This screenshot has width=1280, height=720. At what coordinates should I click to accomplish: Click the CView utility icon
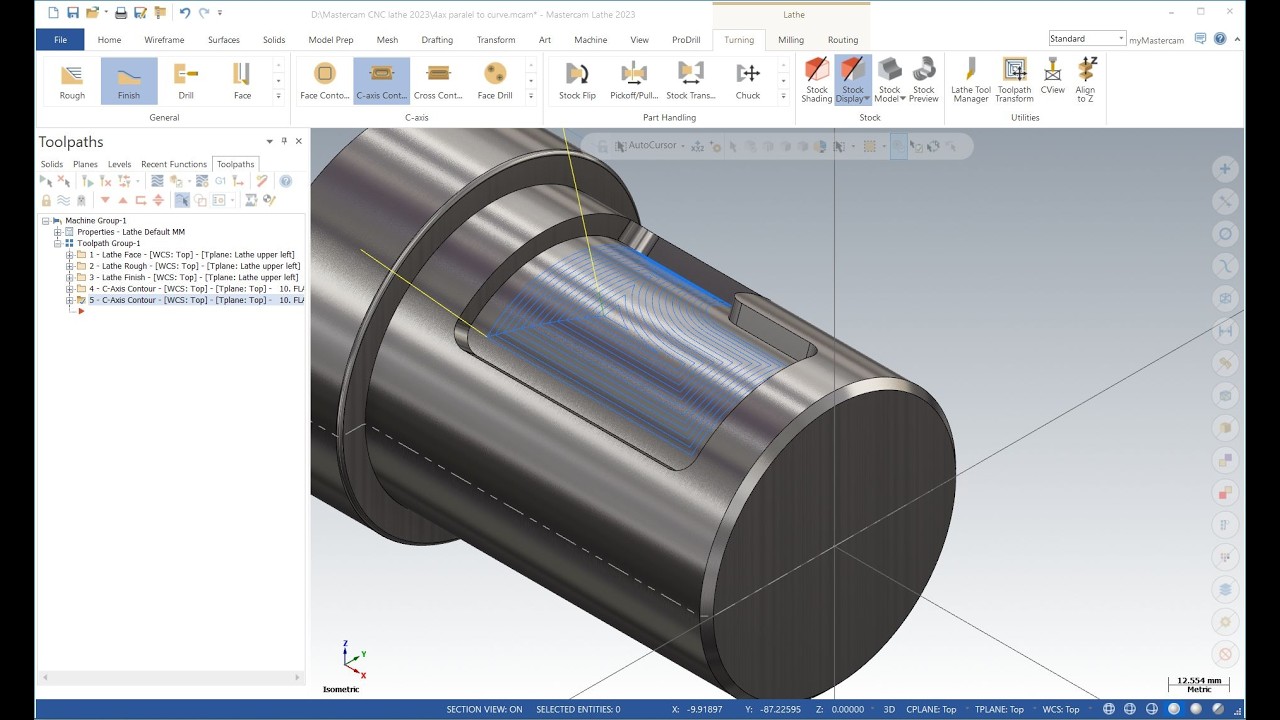(1052, 78)
